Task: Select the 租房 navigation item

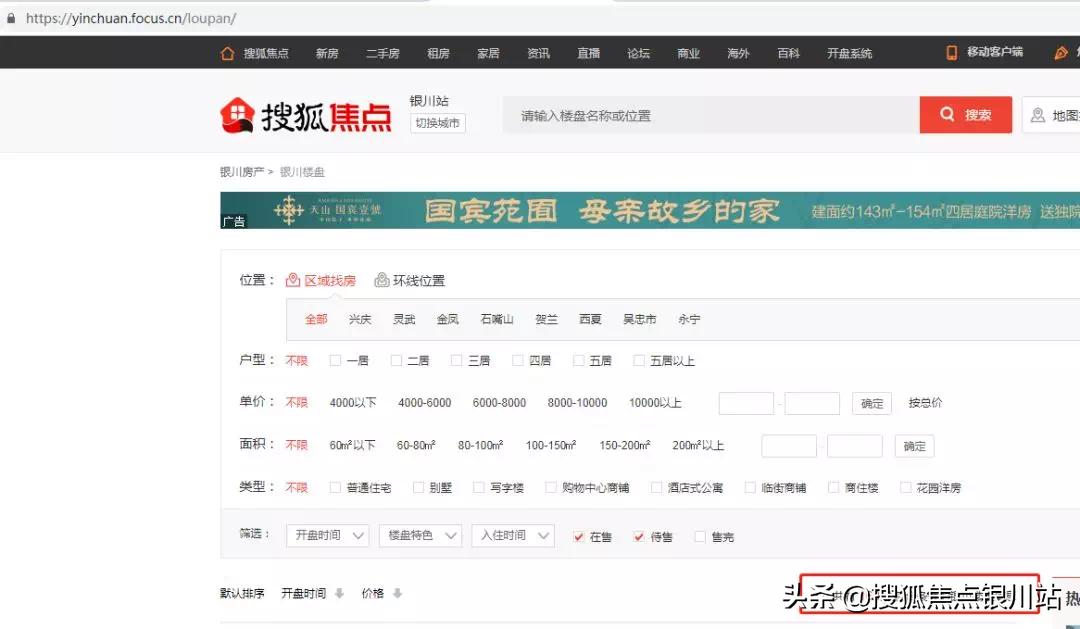Action: tap(438, 53)
